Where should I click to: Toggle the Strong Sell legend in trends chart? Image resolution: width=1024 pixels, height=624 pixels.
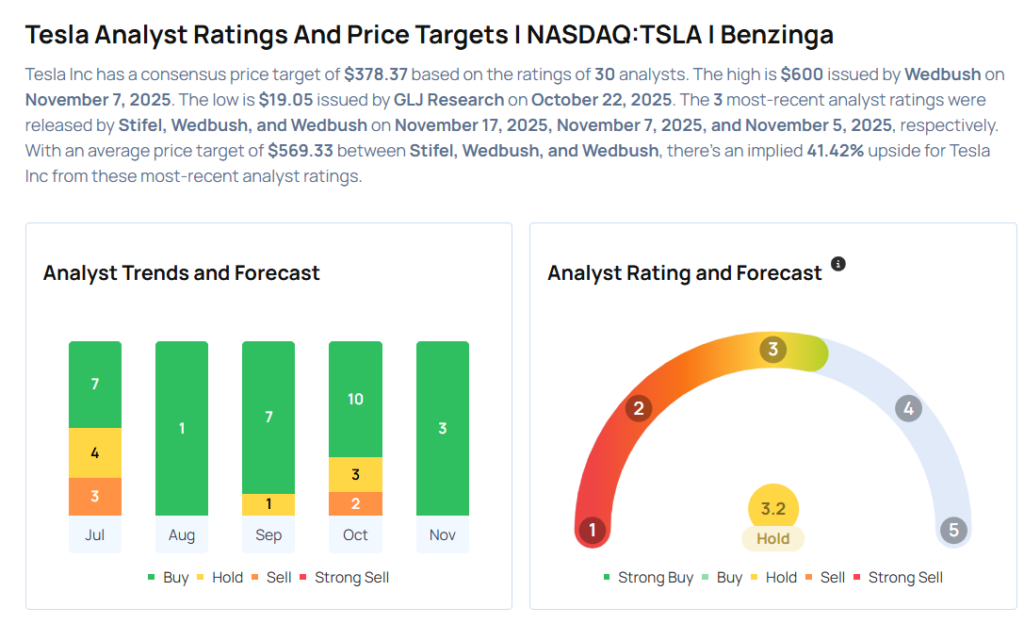(x=343, y=577)
